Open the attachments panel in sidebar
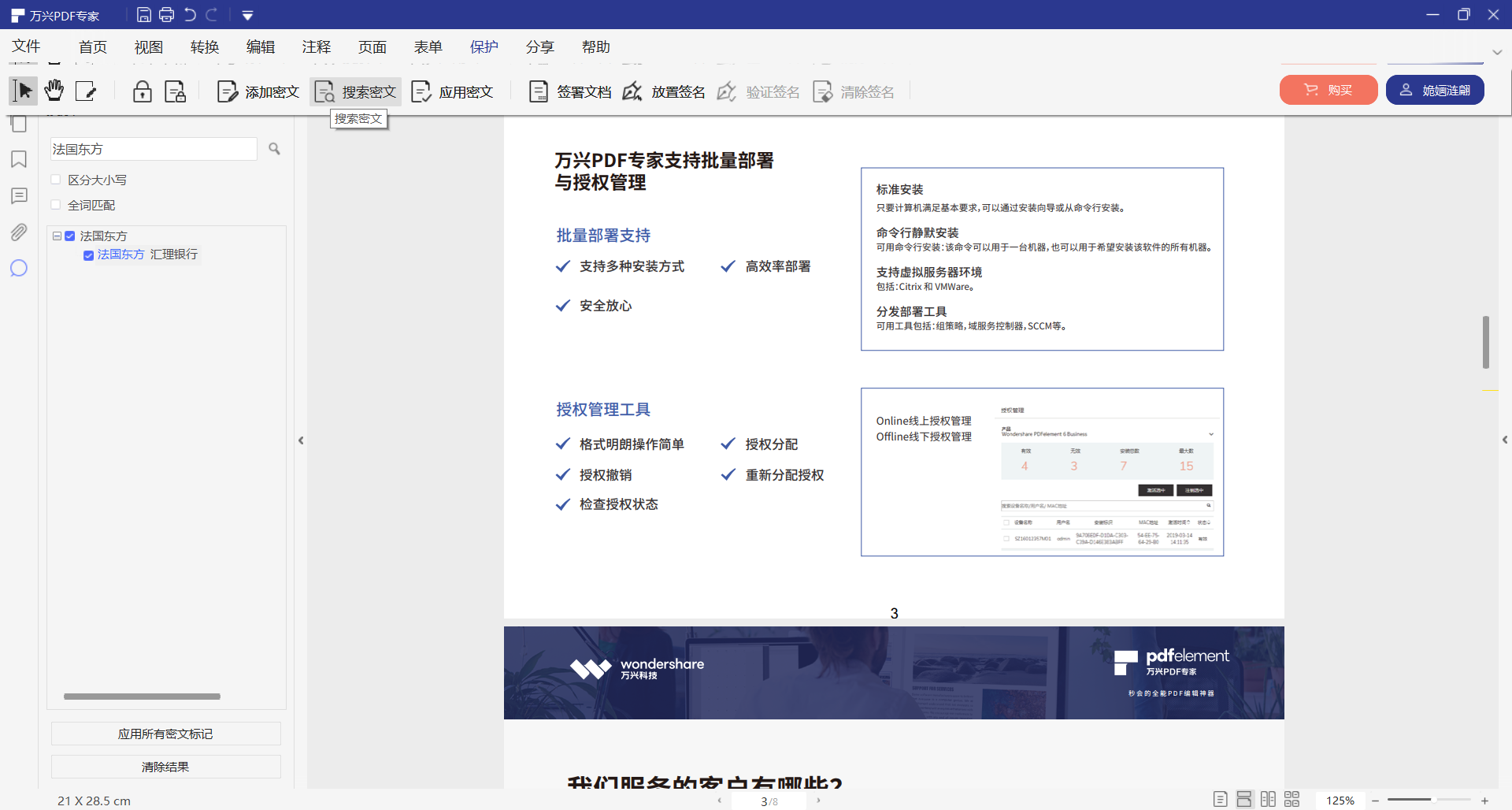 coord(19,232)
